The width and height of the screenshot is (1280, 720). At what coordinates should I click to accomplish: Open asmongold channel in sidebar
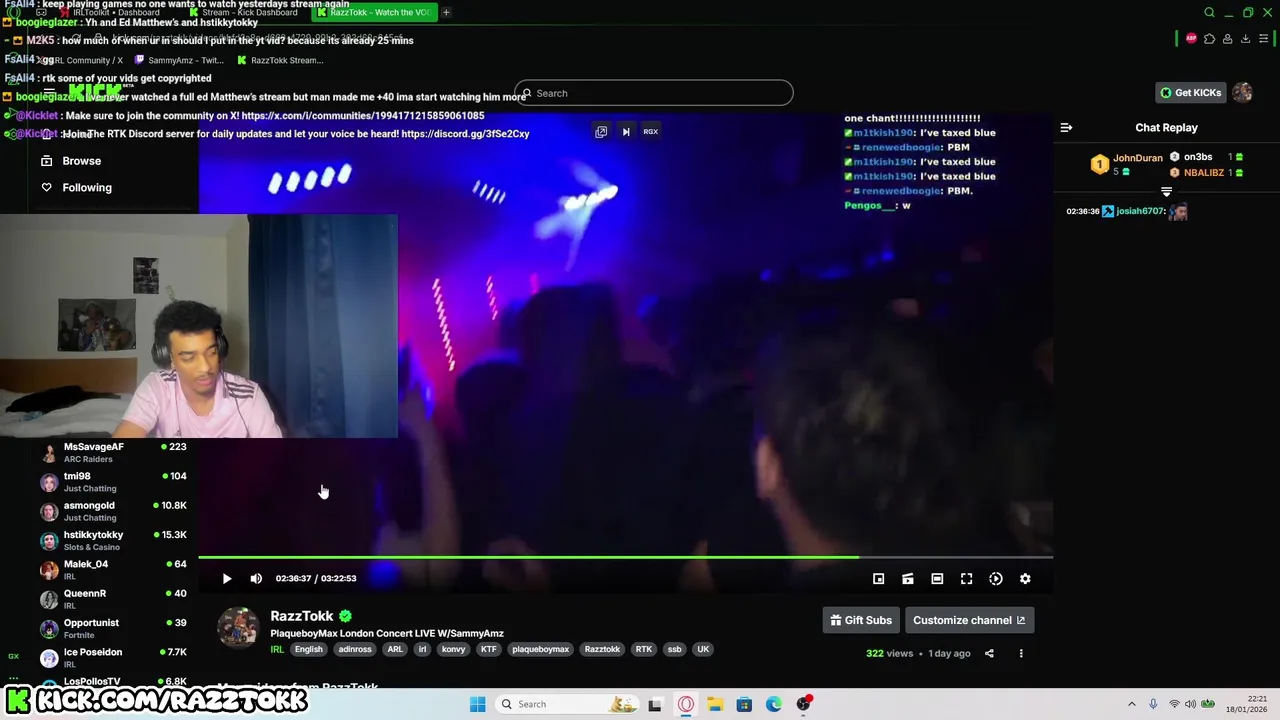[113, 511]
